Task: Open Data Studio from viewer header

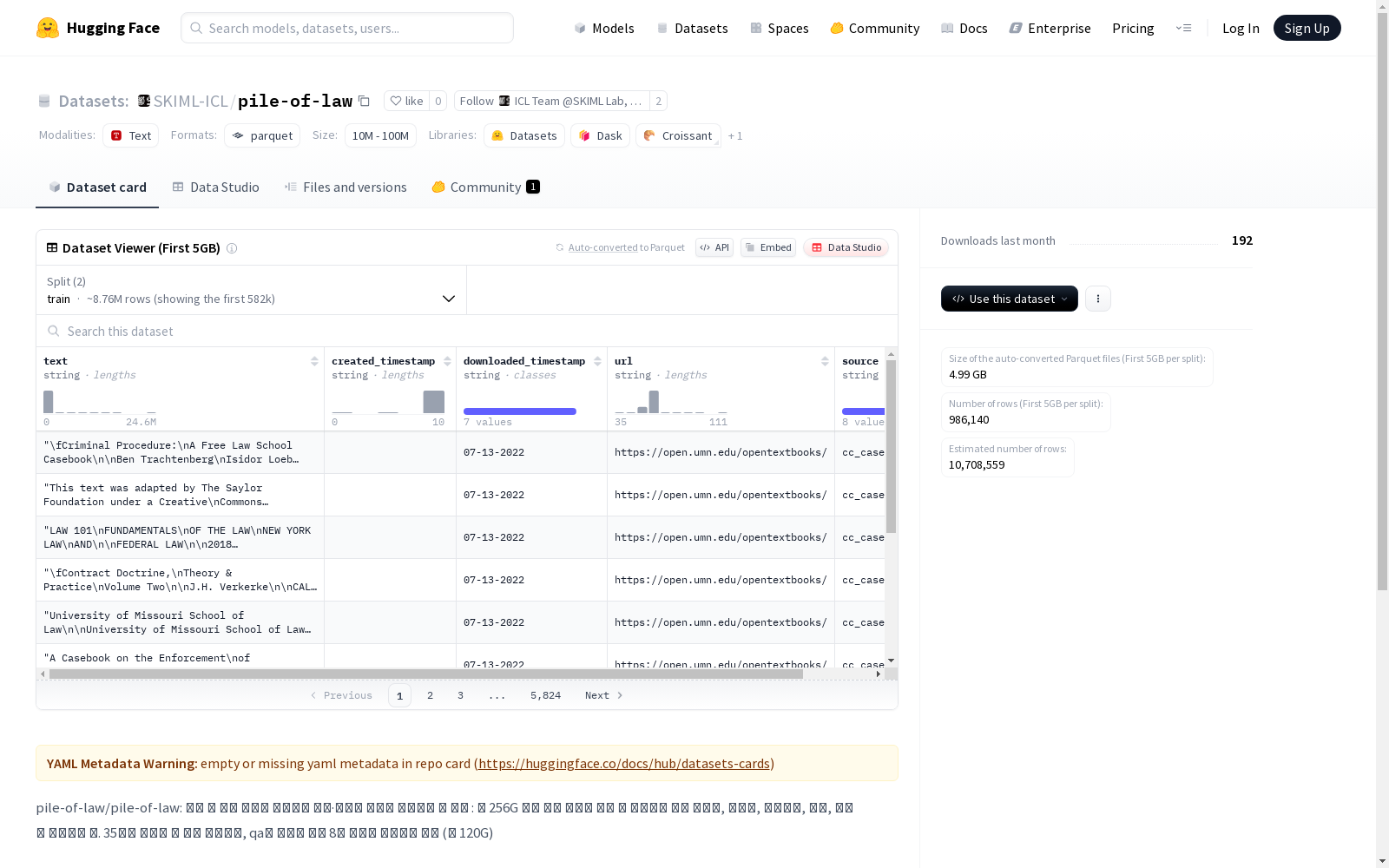Action: 846,247
